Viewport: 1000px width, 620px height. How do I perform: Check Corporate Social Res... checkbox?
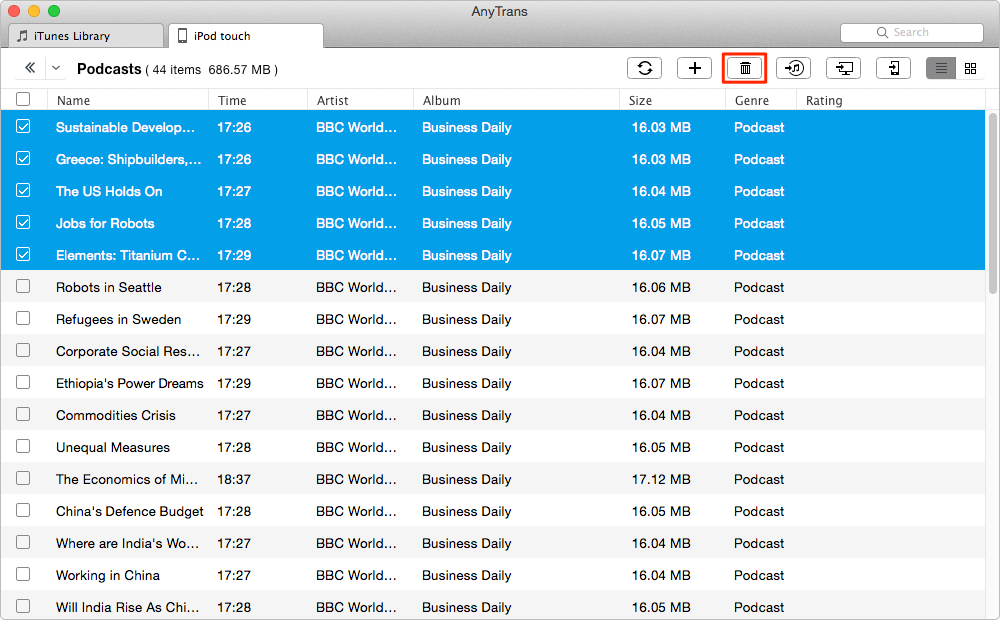coord(23,350)
